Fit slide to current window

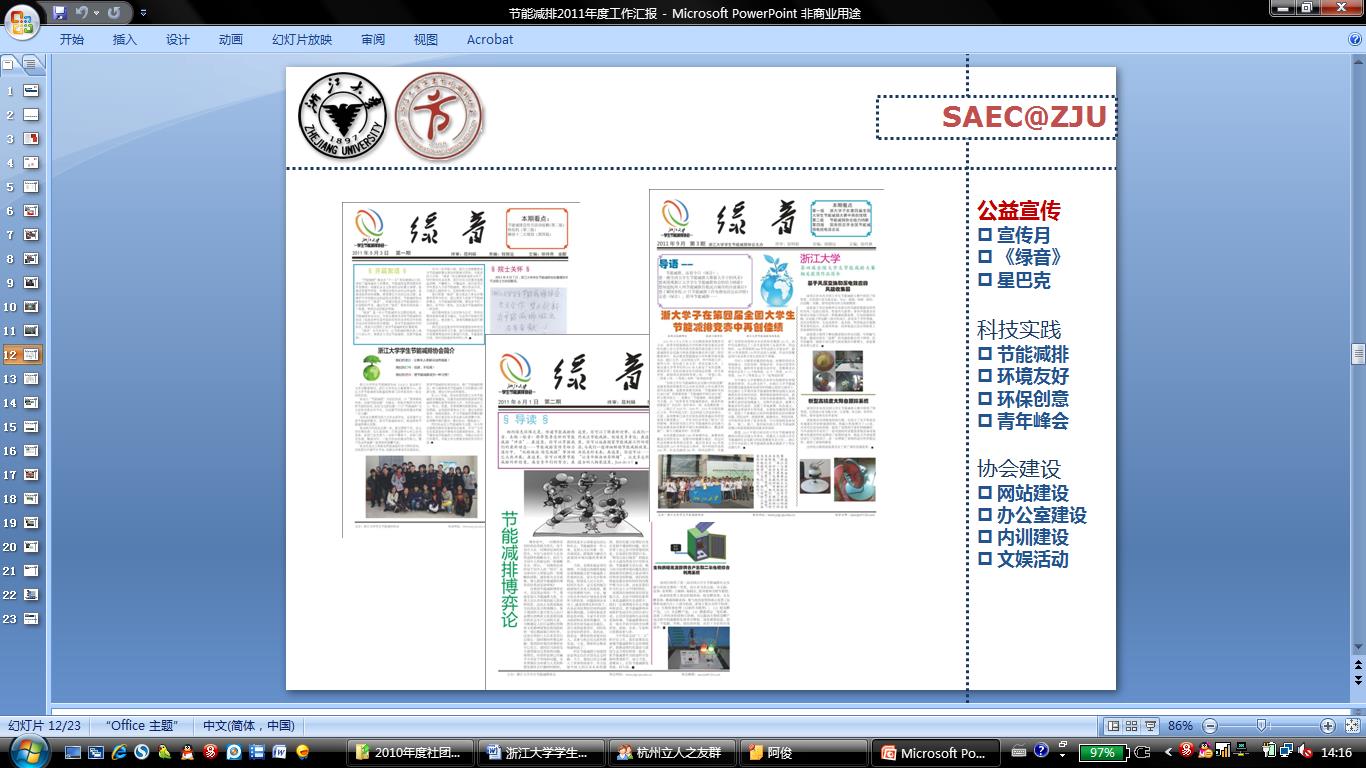coord(1351,726)
